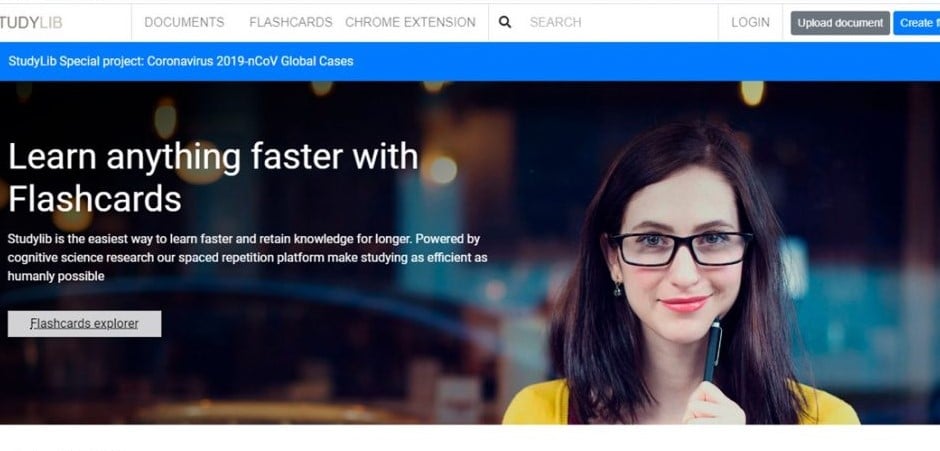Click the gray Upload document button

(840, 23)
